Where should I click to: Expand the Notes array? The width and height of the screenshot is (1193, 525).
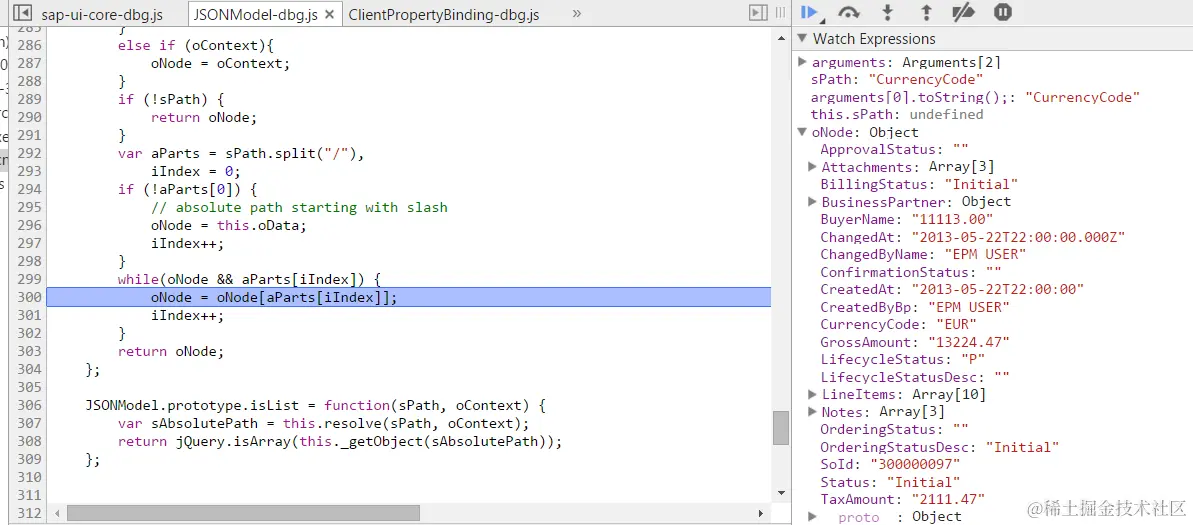813,412
